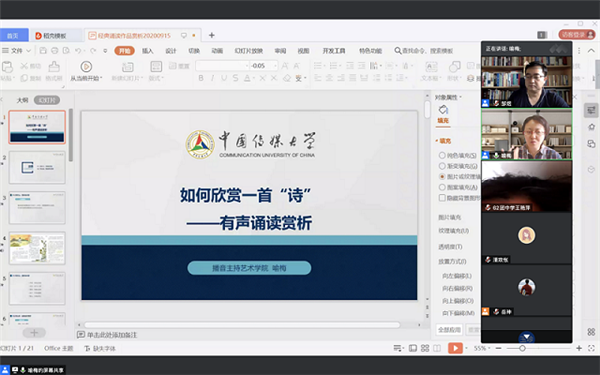Toggle italic formatting I
Screen dimensions: 600x375
pyautogui.click(x=212, y=78)
